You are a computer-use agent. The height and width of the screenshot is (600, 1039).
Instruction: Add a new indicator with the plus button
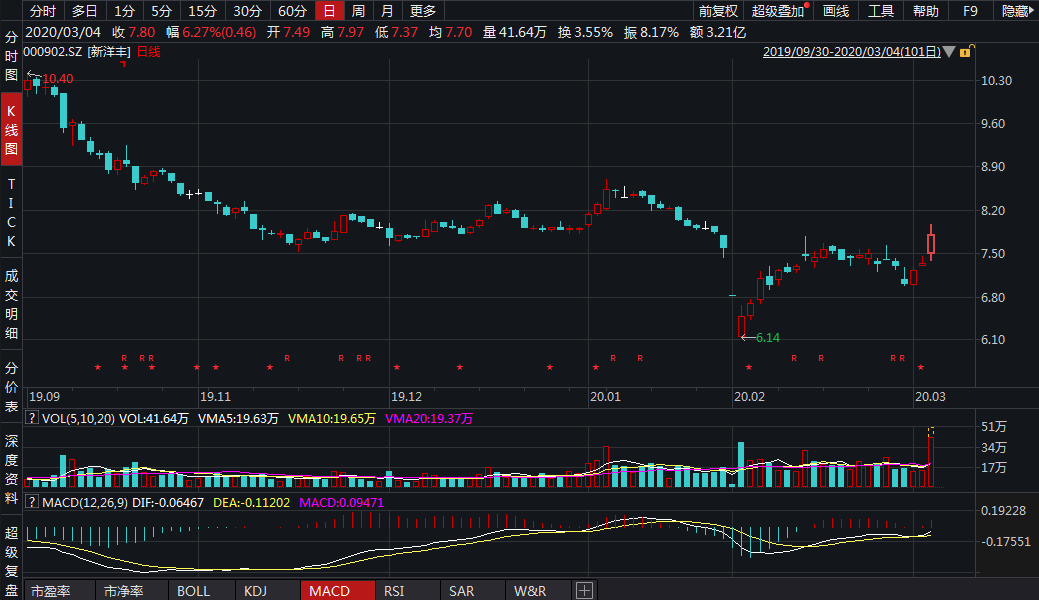pyautogui.click(x=584, y=591)
